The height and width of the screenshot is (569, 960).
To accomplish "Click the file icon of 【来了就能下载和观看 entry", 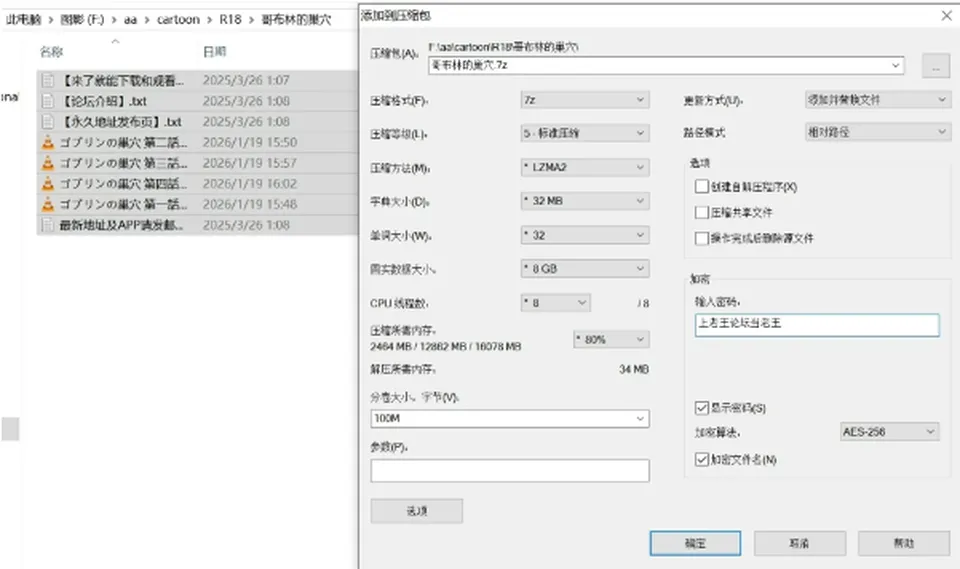I will point(48,80).
